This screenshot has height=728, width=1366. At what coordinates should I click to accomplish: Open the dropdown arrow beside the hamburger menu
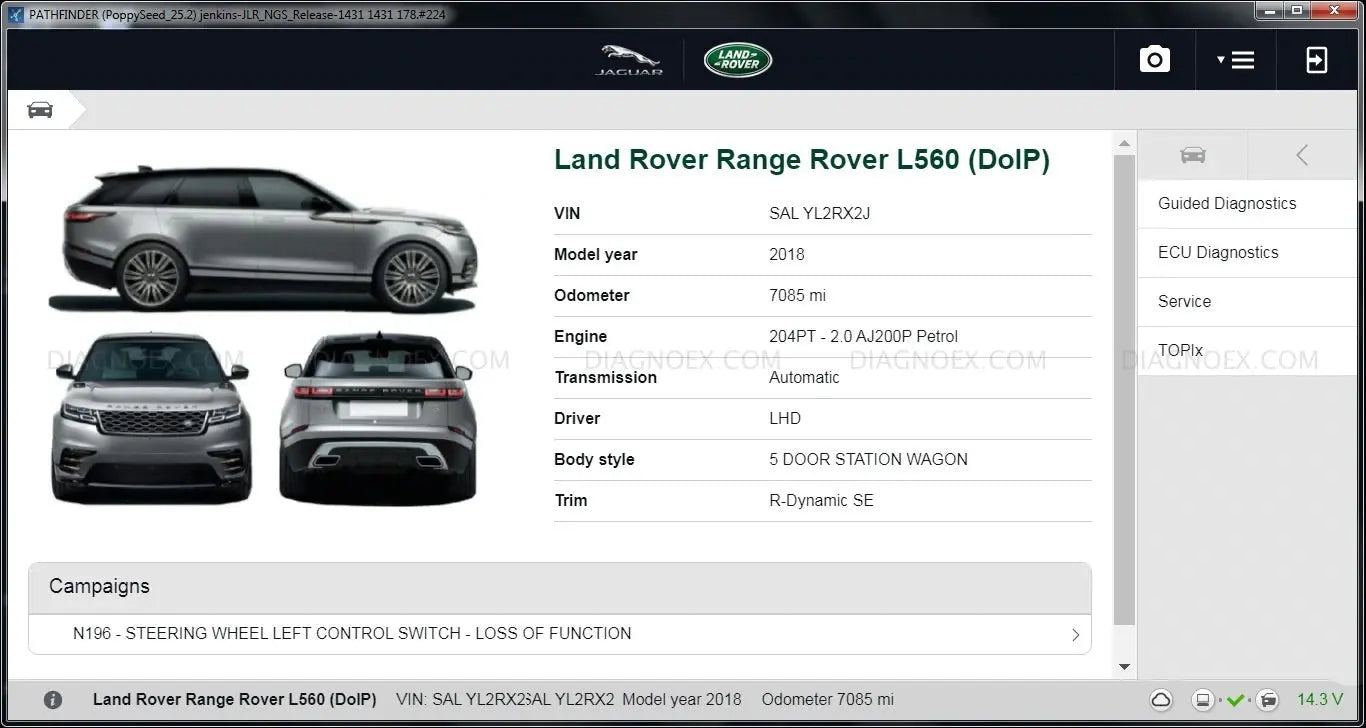point(1222,59)
